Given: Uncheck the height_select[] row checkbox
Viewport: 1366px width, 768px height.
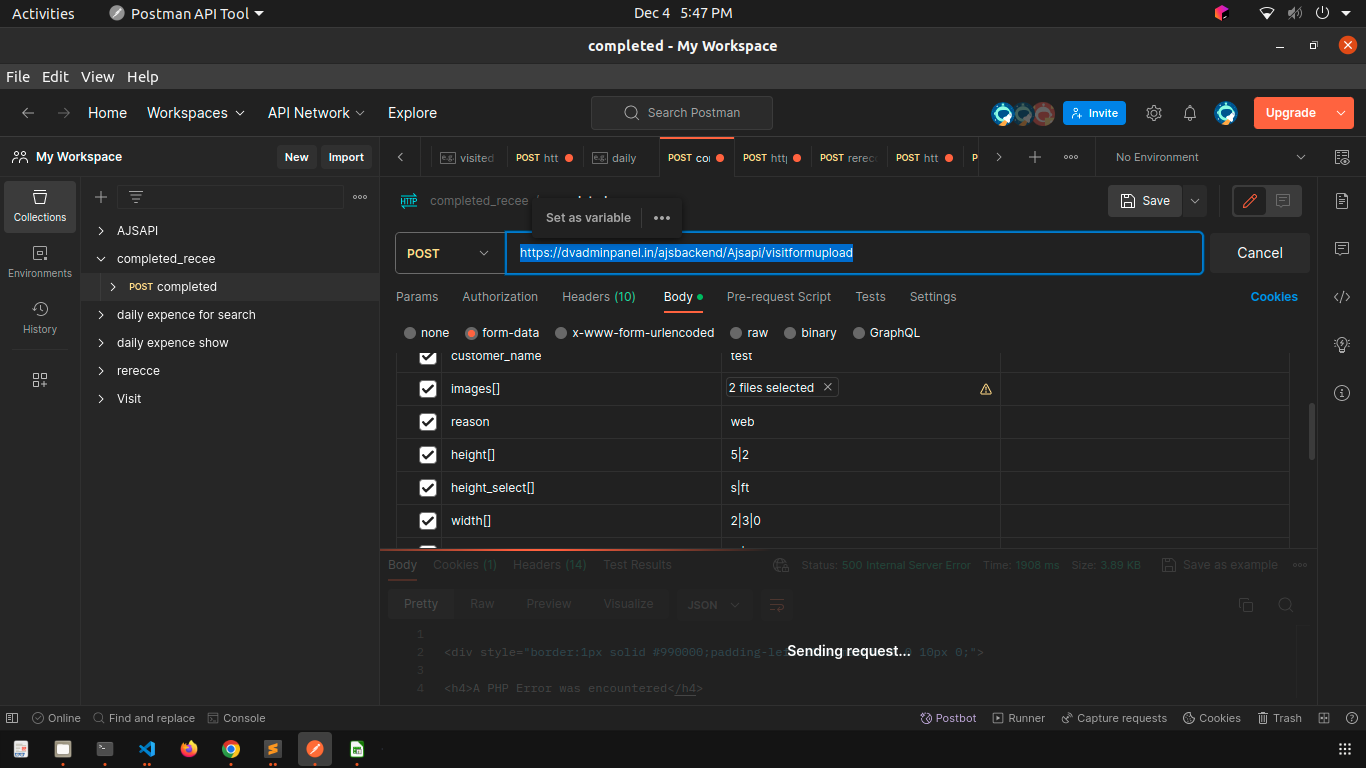Looking at the screenshot, I should coord(428,488).
